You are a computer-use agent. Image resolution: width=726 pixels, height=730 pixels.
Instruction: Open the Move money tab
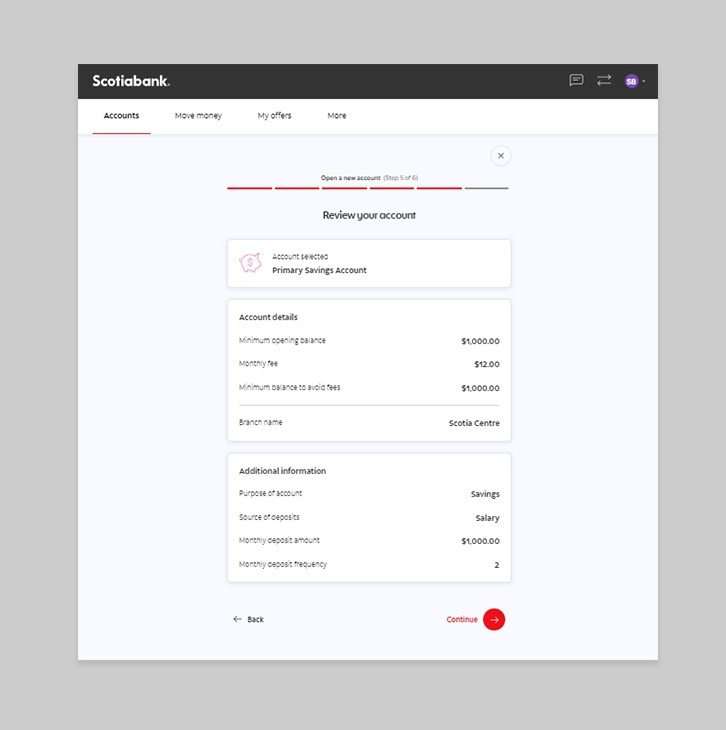click(198, 116)
